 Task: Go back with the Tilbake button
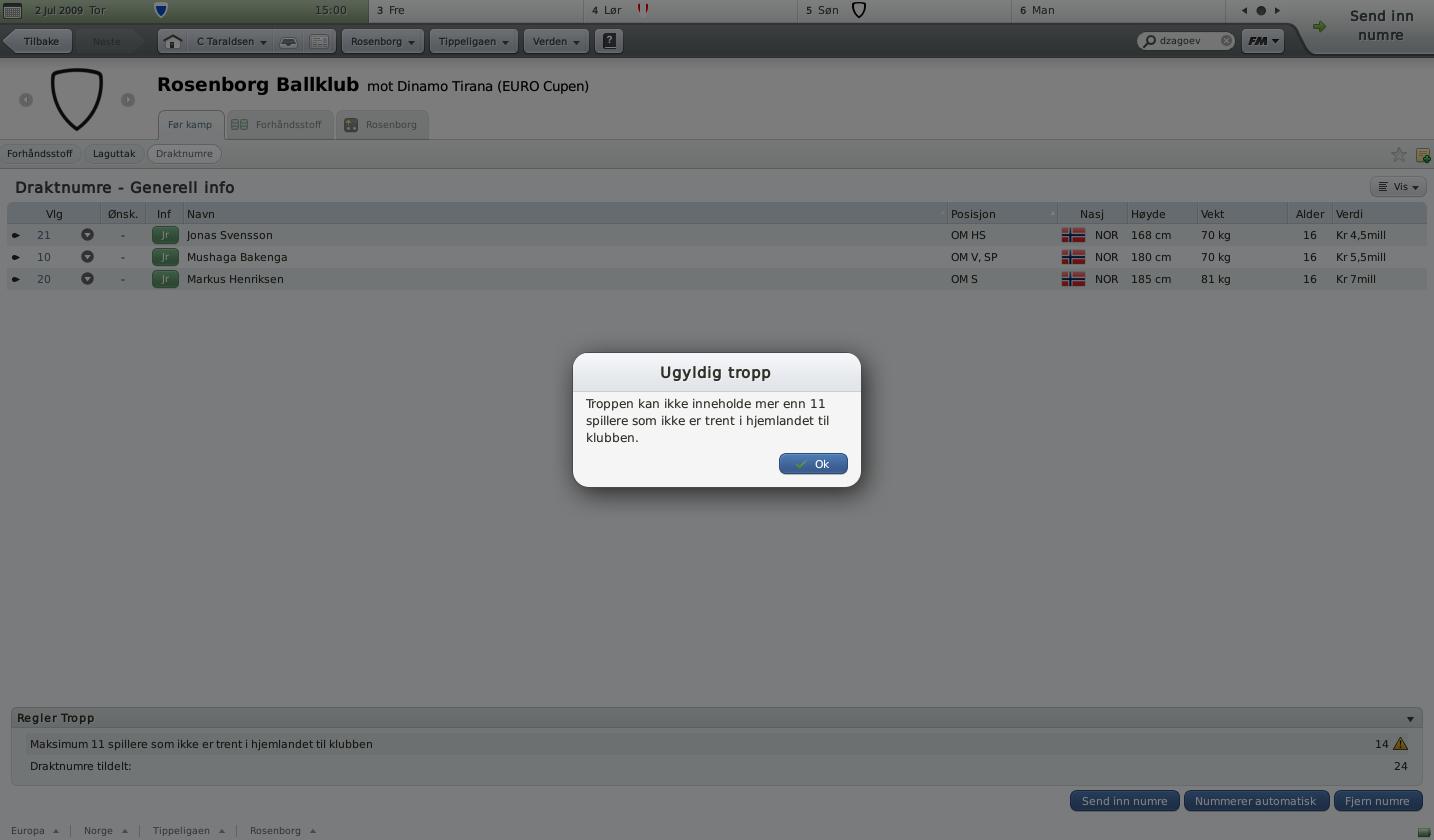pos(37,41)
